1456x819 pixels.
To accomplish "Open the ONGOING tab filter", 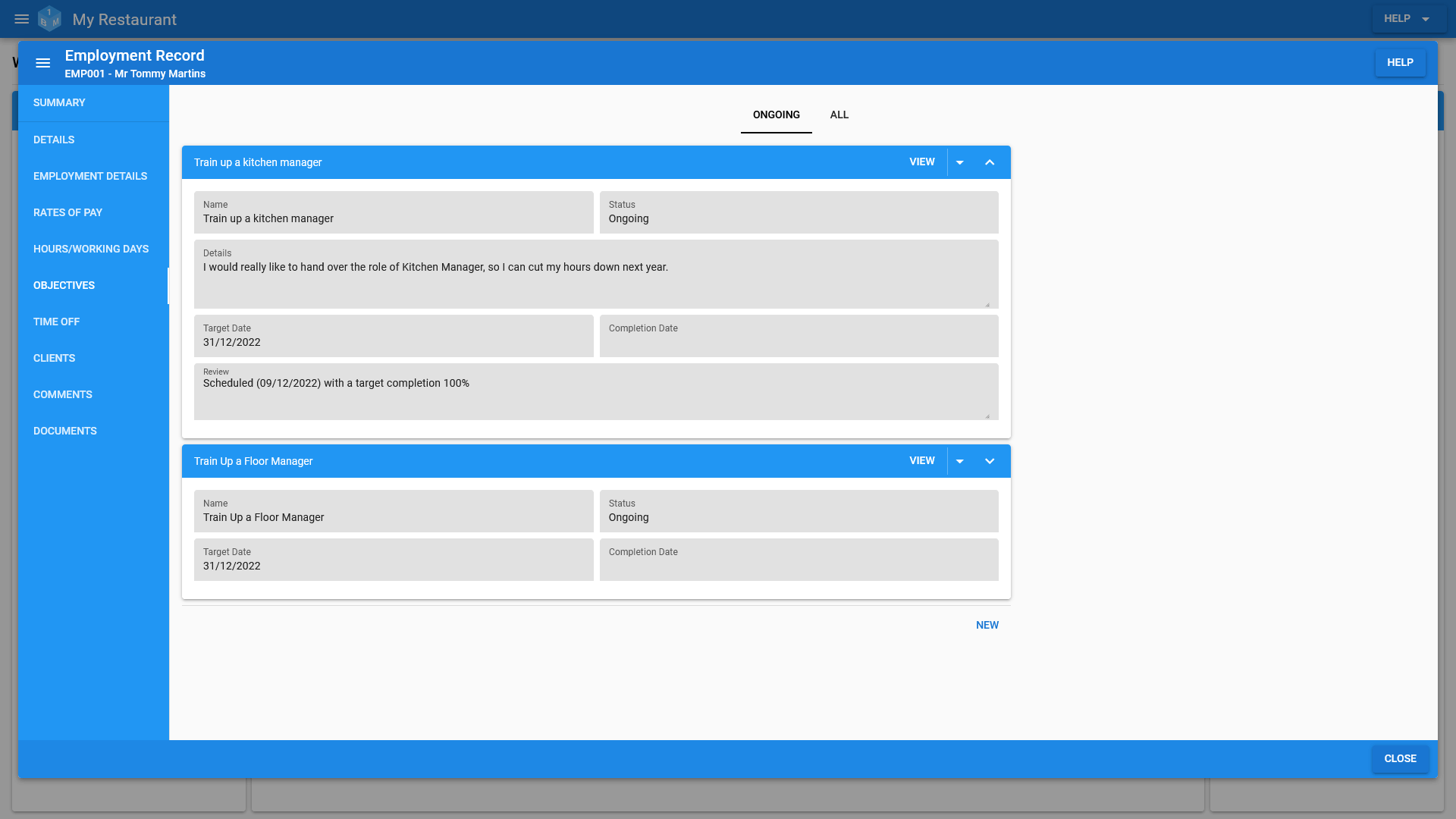I will (776, 114).
